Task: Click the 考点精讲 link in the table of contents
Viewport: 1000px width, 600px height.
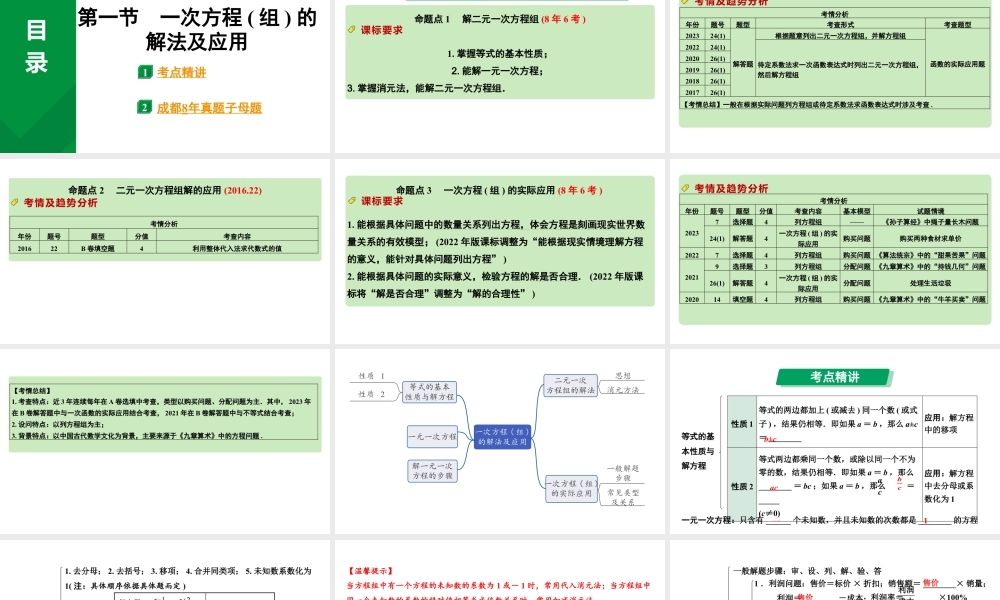Action: coord(180,72)
